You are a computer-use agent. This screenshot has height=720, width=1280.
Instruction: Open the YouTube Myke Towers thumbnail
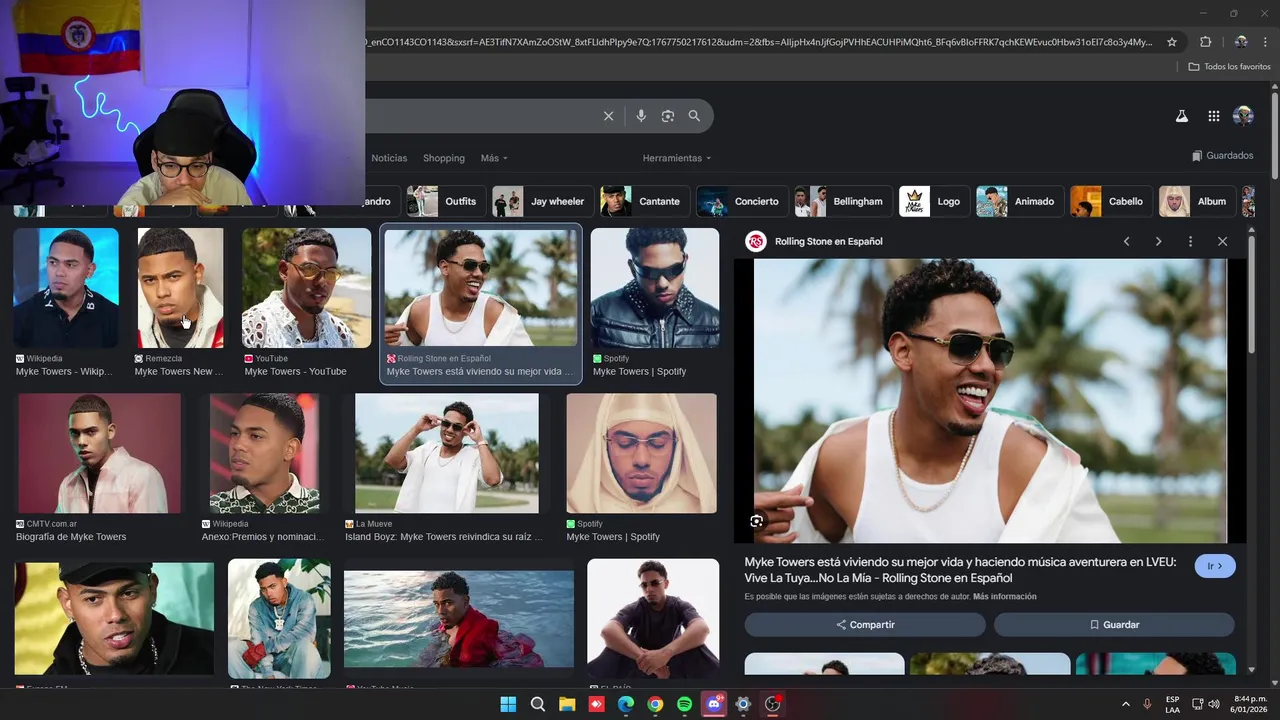[x=306, y=288]
